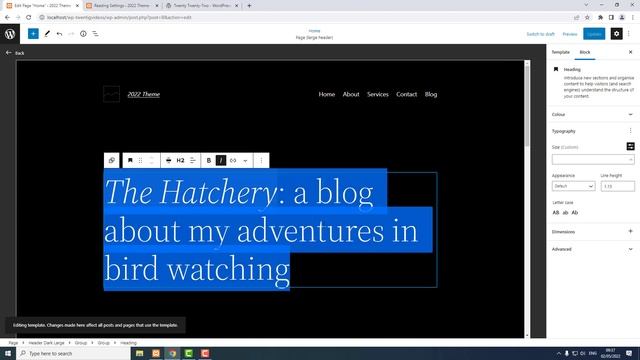Image resolution: width=640 pixels, height=360 pixels.
Task: Set letter case to uppercase AB
Action: [x=556, y=213]
